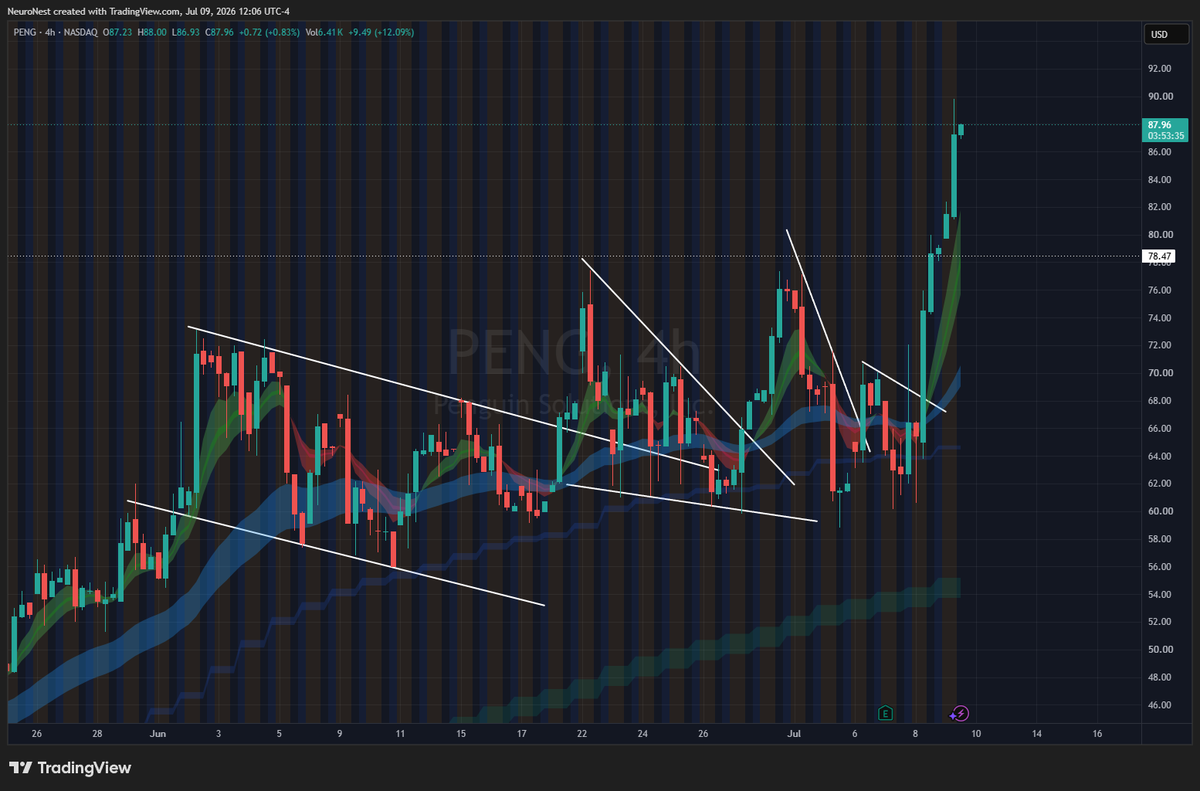
Task: Click the low value L86.93
Action: [188, 32]
